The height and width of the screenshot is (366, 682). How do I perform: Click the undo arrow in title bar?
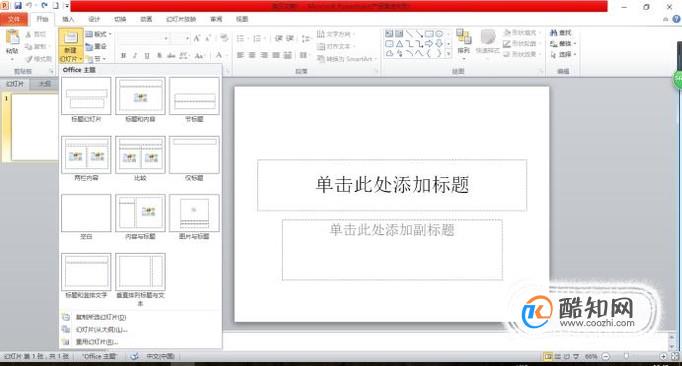[x=30, y=6]
